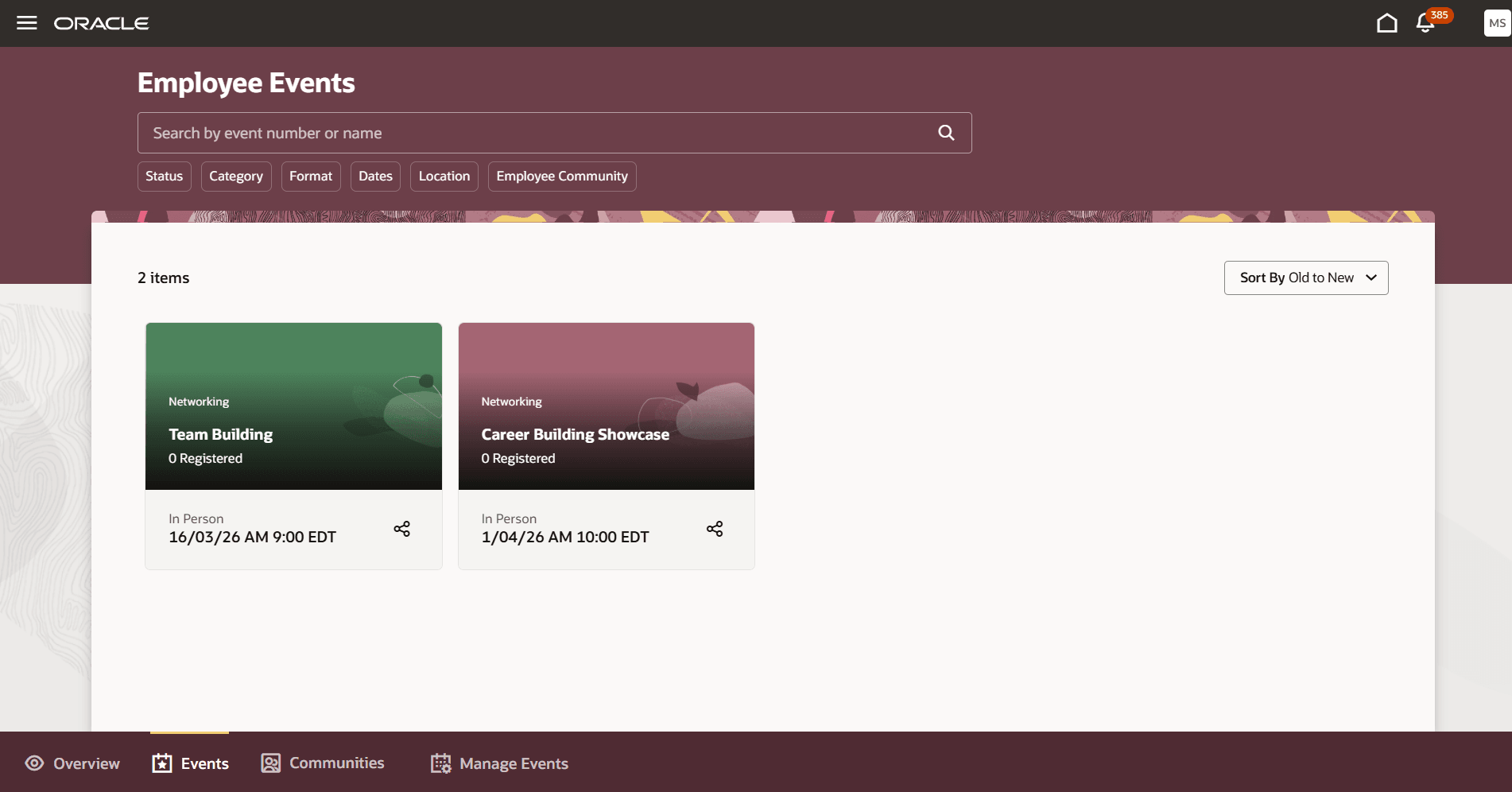Open the Category filter options

coord(235,176)
